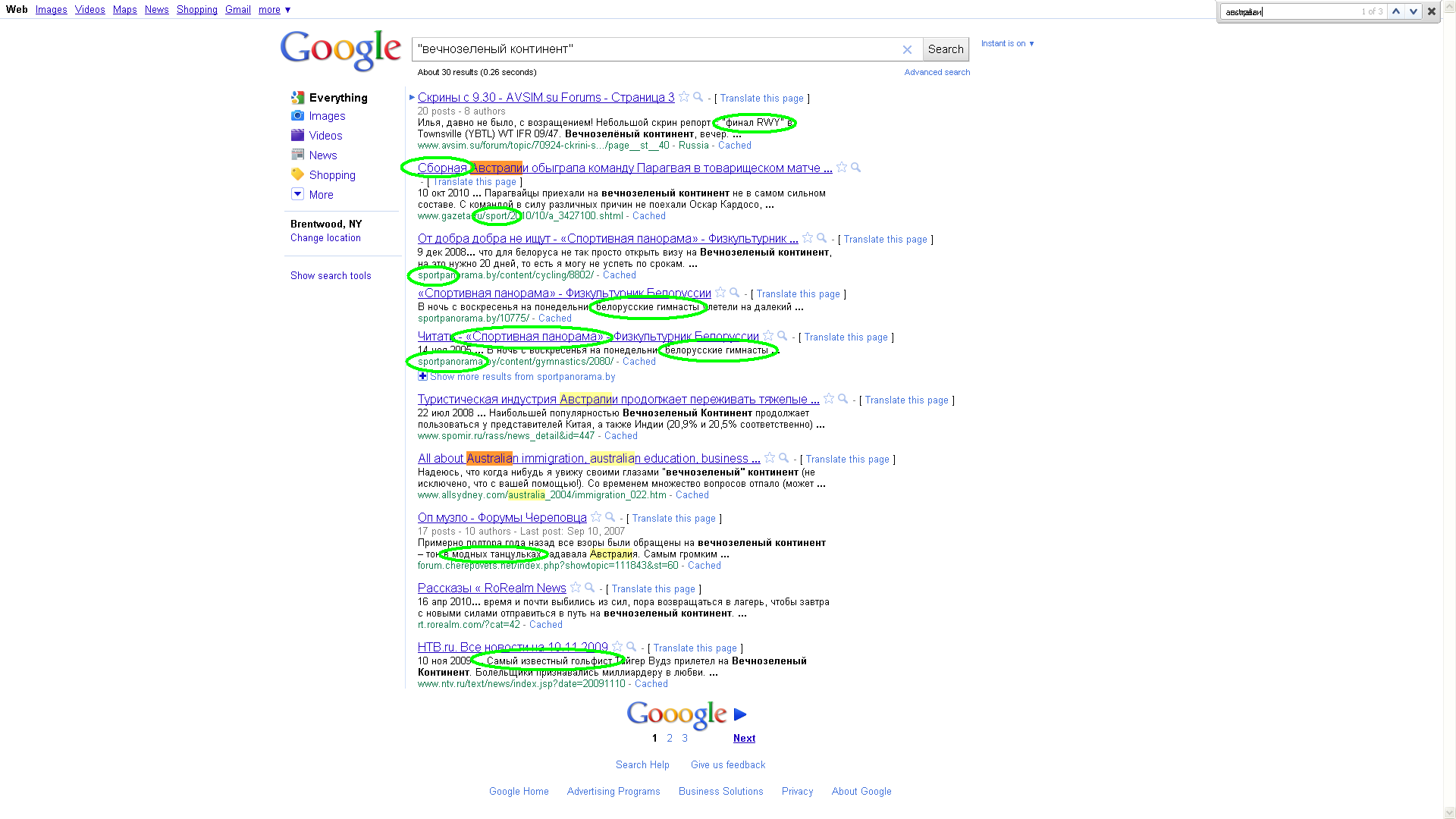The height and width of the screenshot is (819, 1456).
Task: Open magnifier preview for Сборная Австралии result
Action: (x=856, y=168)
